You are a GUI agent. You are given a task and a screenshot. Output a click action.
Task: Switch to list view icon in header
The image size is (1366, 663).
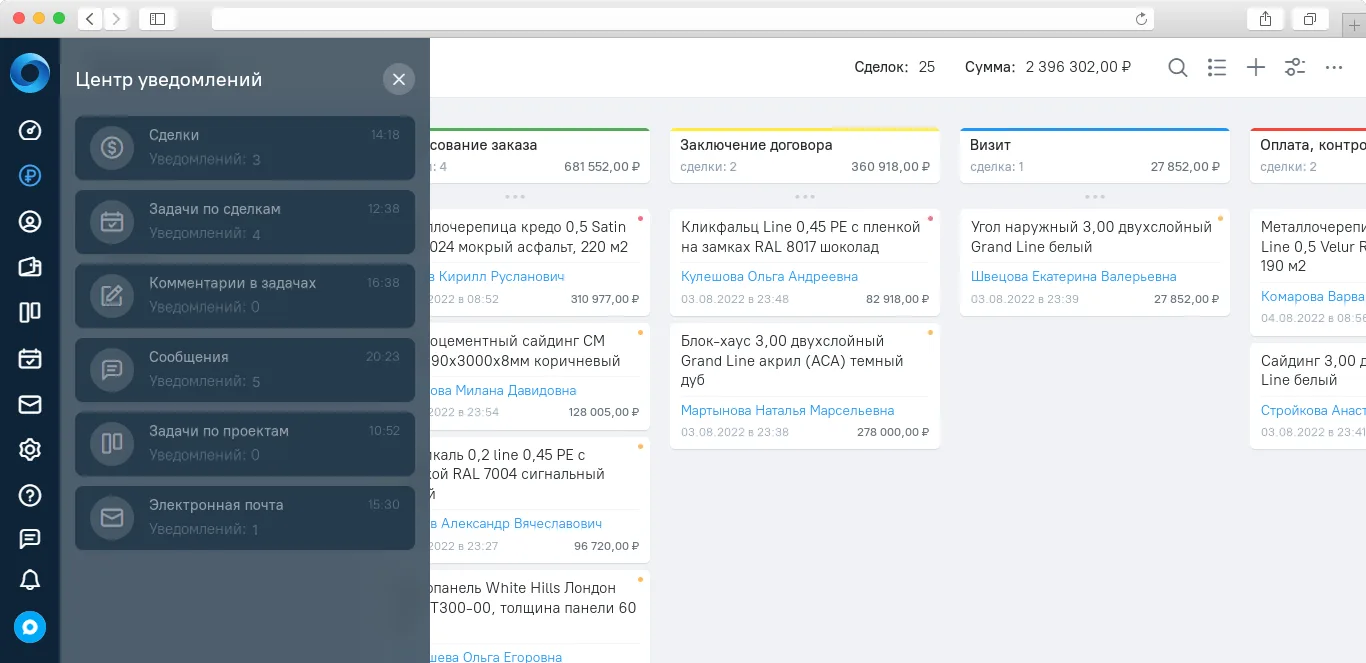click(x=1217, y=67)
